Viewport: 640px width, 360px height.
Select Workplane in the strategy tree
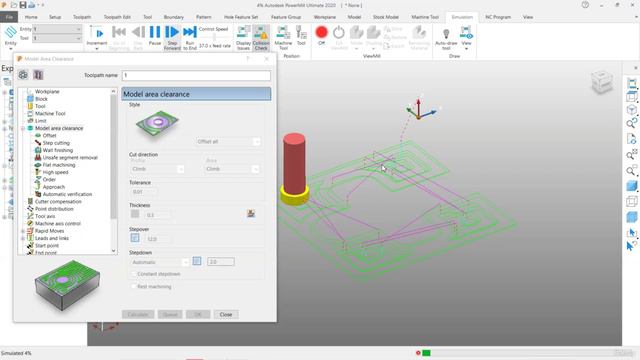tap(47, 91)
